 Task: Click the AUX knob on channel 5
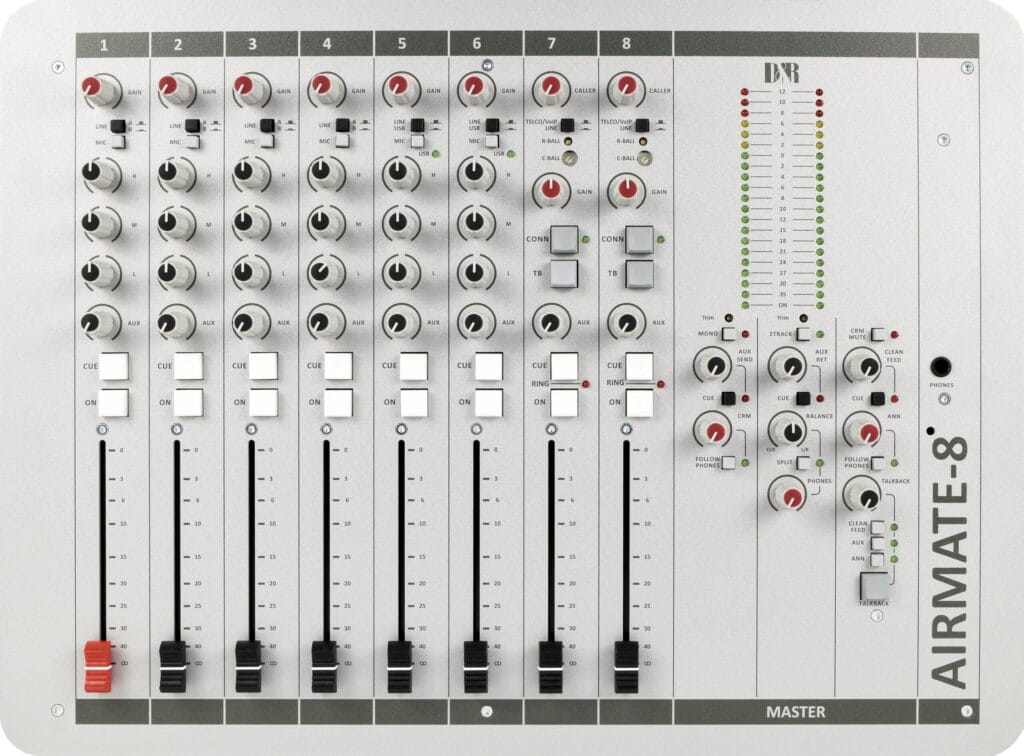(400, 322)
